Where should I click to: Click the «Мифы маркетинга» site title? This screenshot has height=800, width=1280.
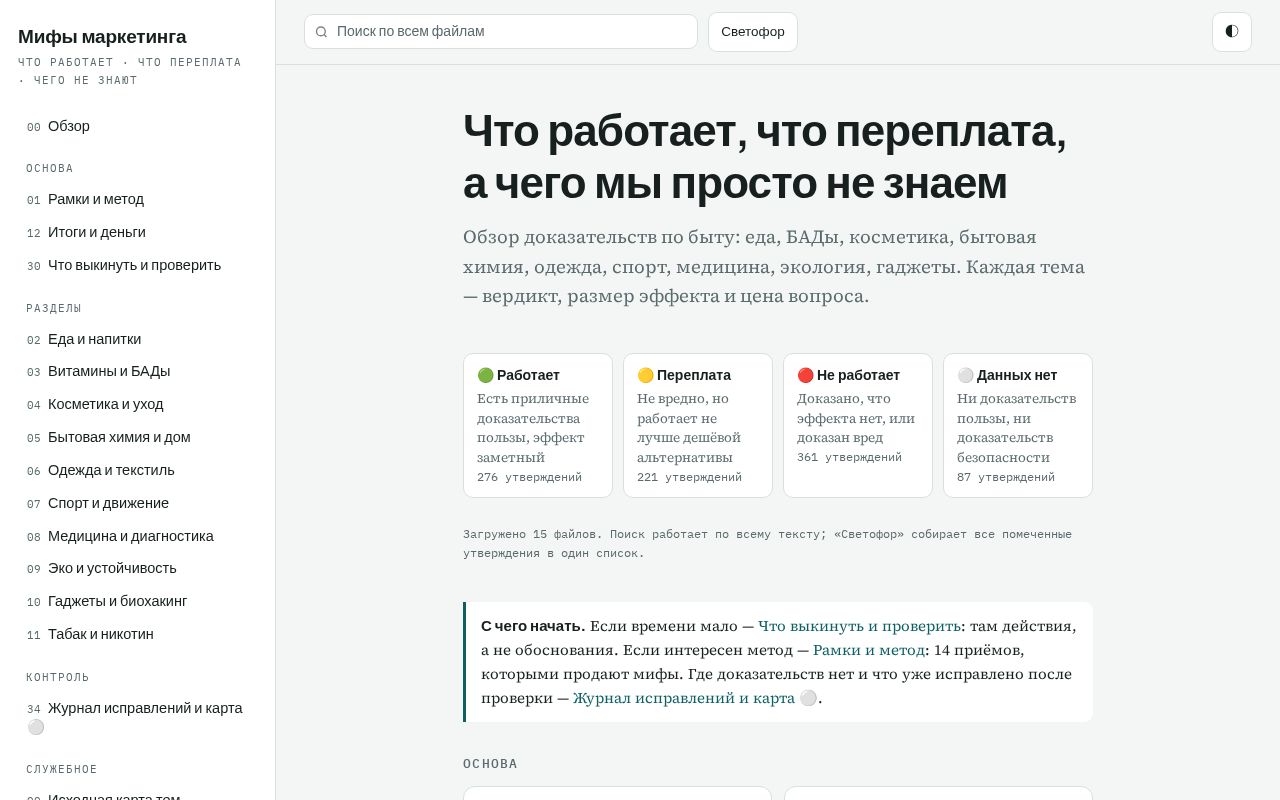(102, 37)
